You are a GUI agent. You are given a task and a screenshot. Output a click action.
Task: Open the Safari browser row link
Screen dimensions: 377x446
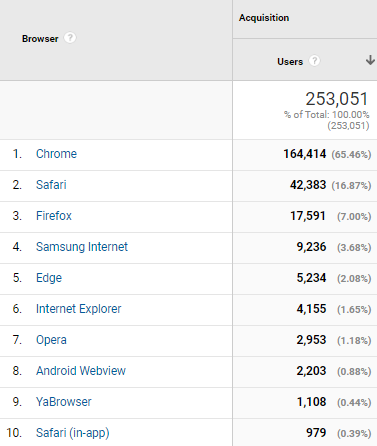51,185
